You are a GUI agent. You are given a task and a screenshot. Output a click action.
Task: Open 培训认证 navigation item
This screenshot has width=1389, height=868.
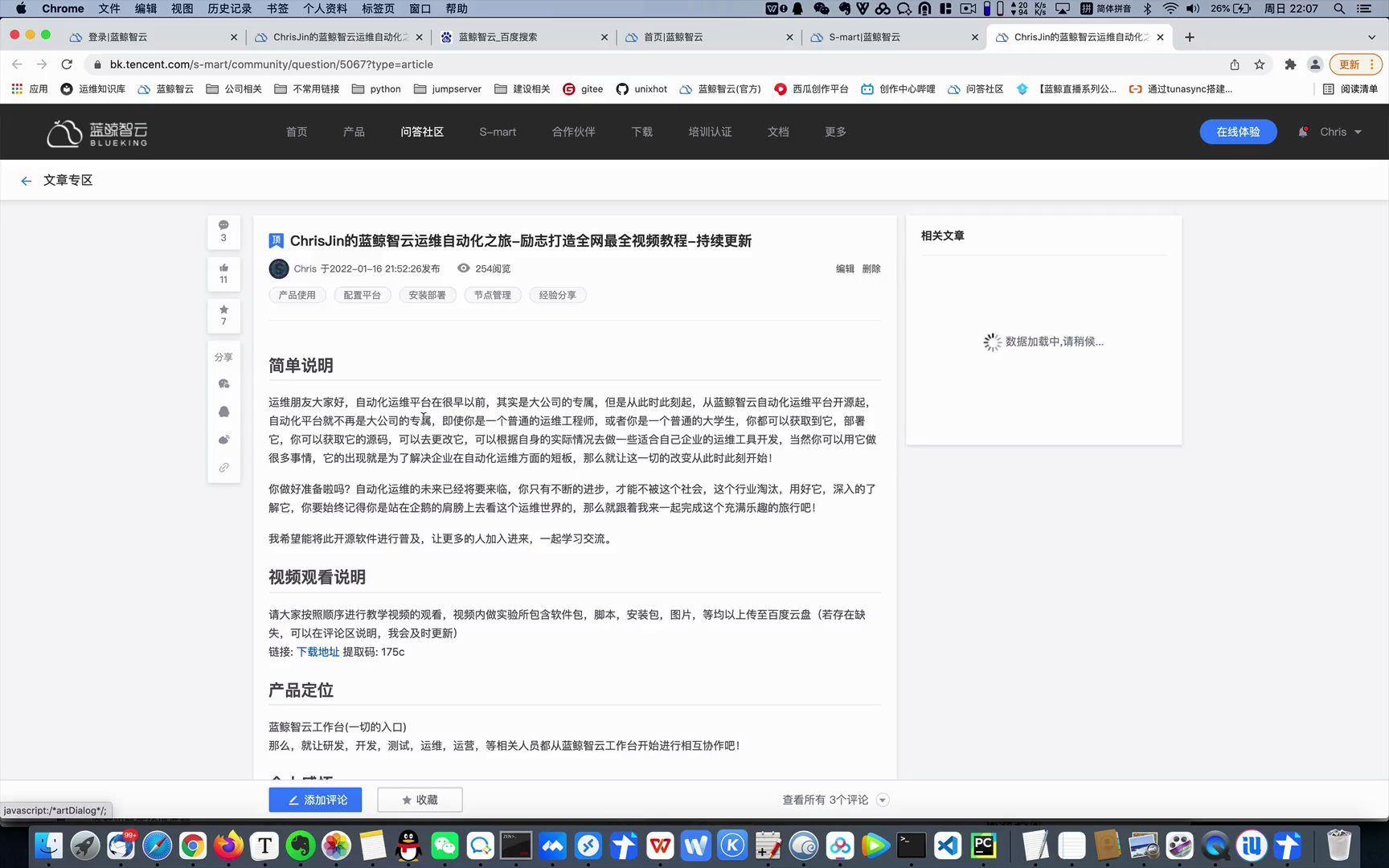(x=710, y=132)
